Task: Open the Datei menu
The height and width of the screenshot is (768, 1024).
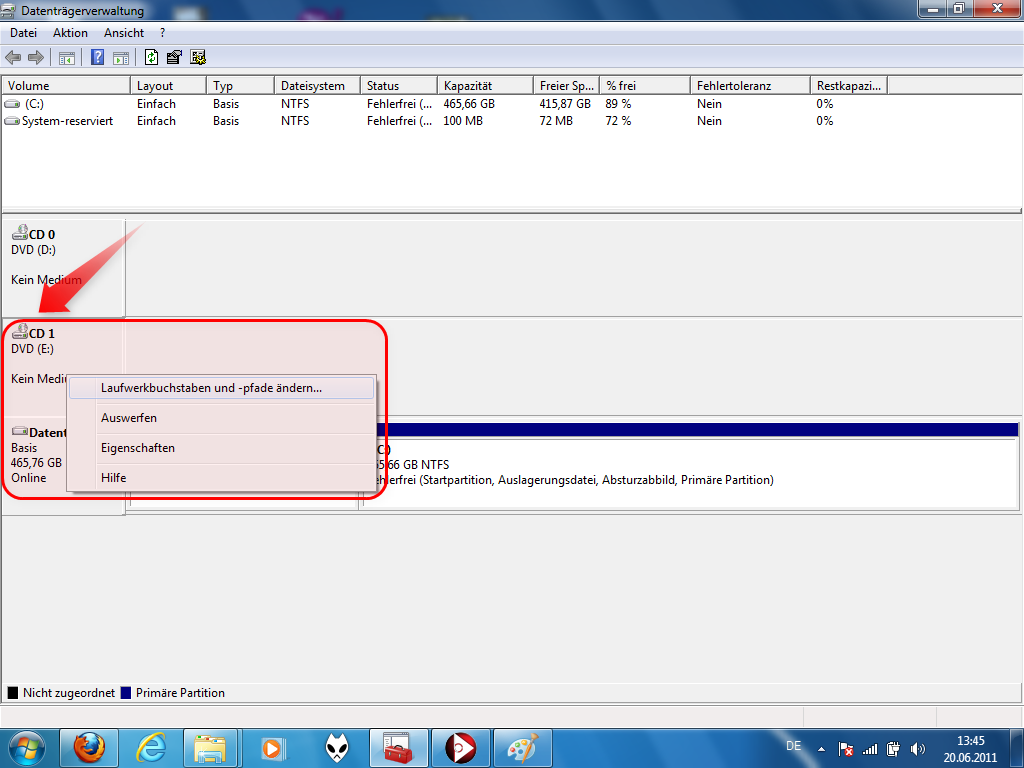Action: tap(23, 33)
